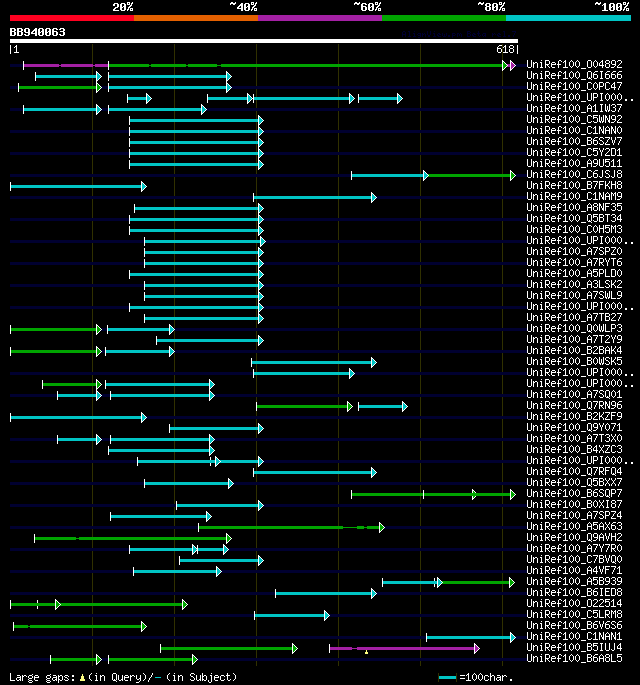
Task: Click the UniRef100_A8NF35 label
Action: click(574, 207)
